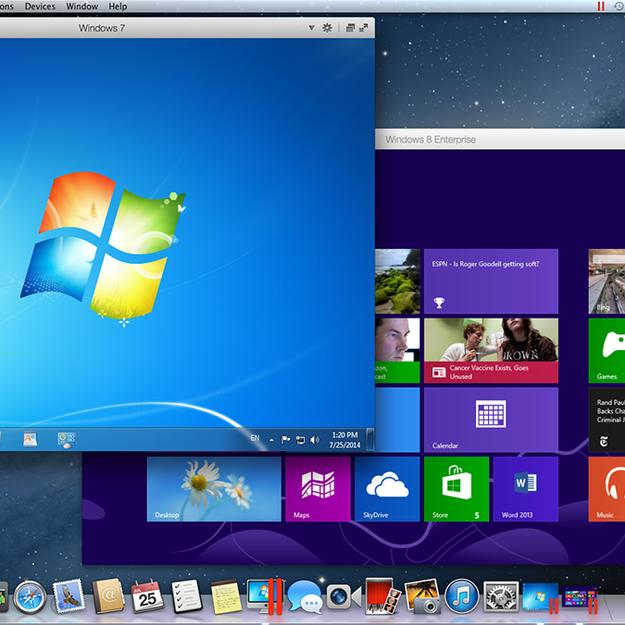This screenshot has height=625, width=625.
Task: Open the gear configure icon in Windows 7 title bar
Action: [x=327, y=28]
